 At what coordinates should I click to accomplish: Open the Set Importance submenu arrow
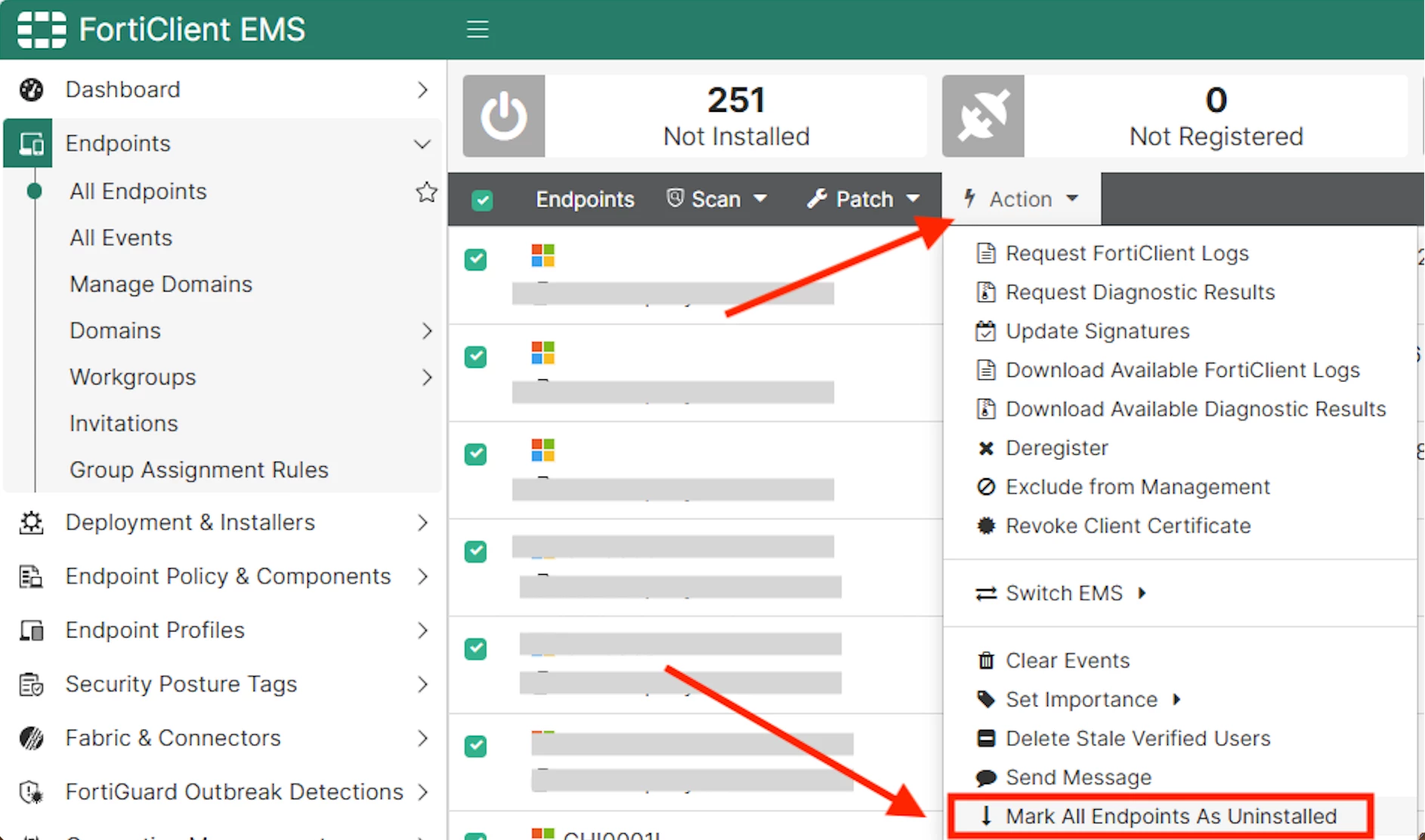[1176, 699]
